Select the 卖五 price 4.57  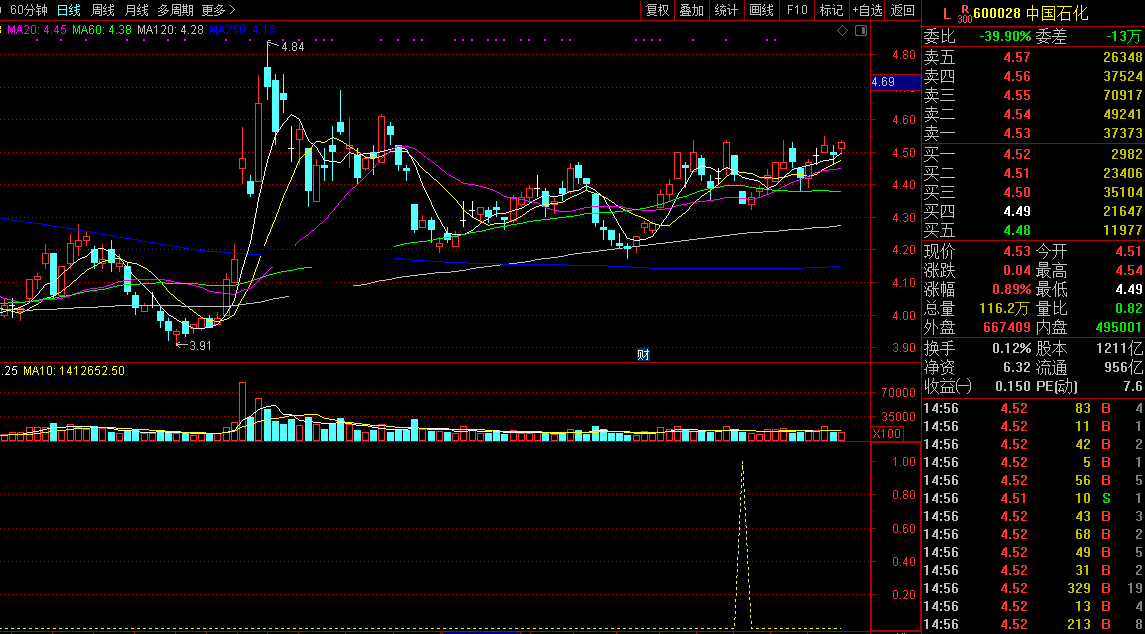pyautogui.click(x=1016, y=57)
